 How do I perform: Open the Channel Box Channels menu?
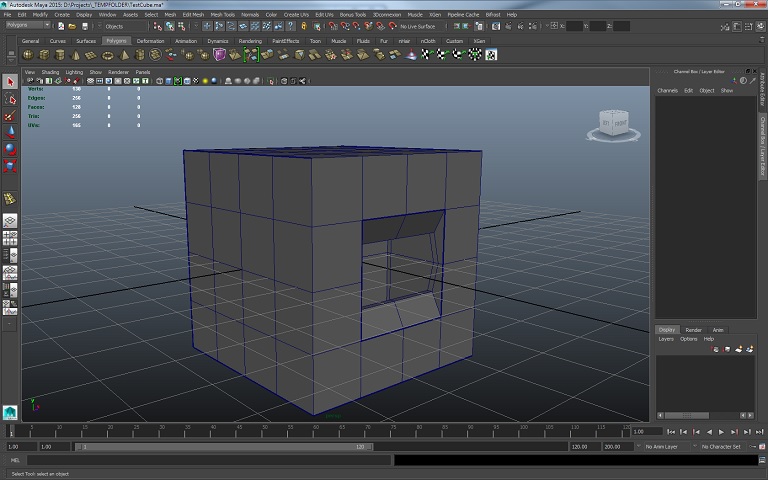667,91
